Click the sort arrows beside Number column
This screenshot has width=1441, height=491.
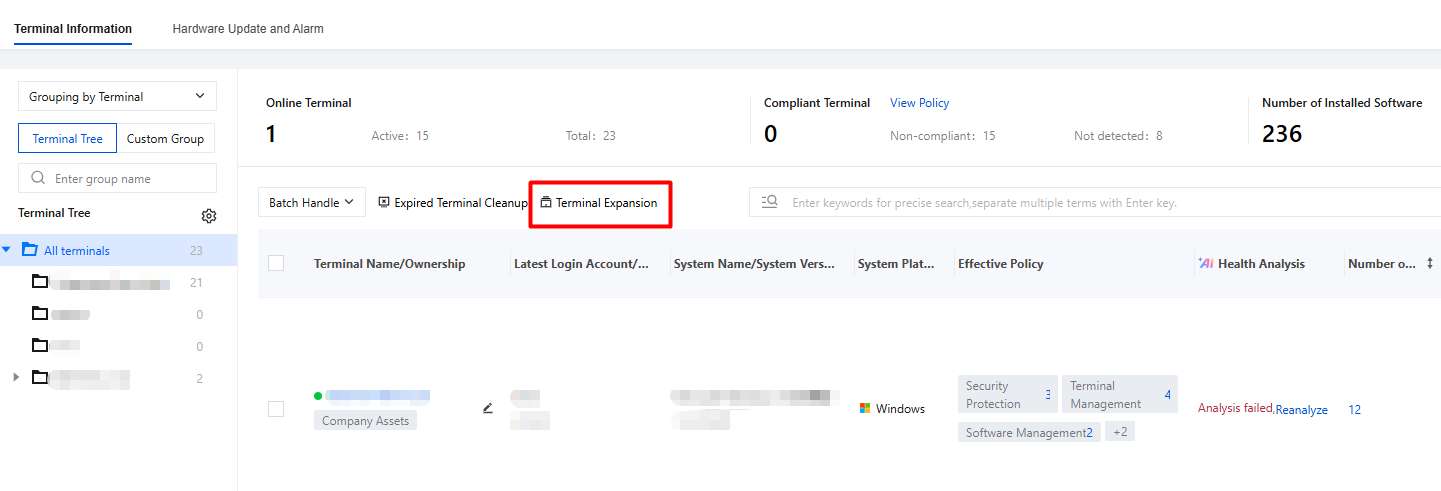(1430, 264)
